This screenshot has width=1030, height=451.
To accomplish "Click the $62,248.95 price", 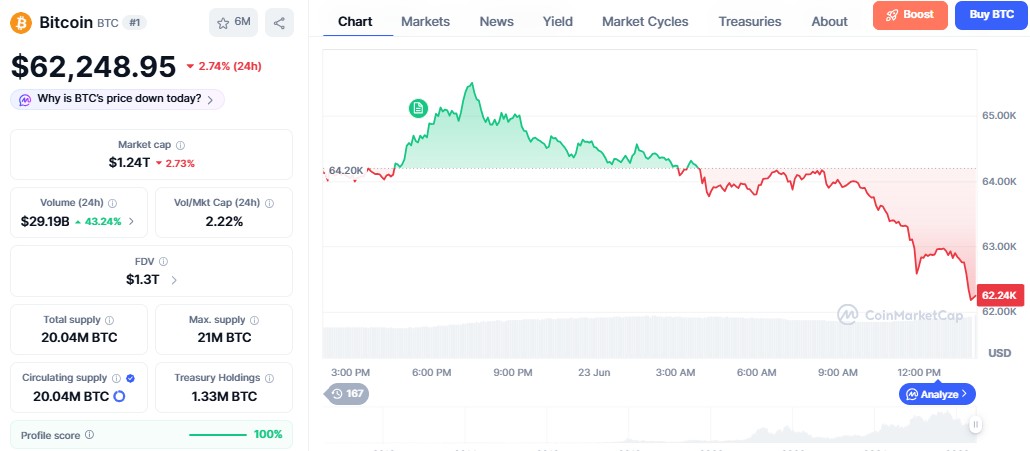I will click(x=93, y=66).
